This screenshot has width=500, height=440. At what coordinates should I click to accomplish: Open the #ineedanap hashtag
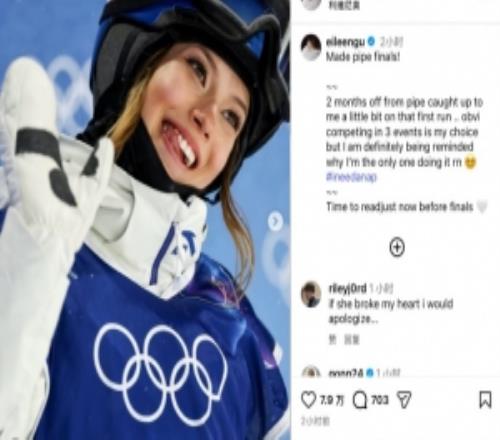(351, 177)
